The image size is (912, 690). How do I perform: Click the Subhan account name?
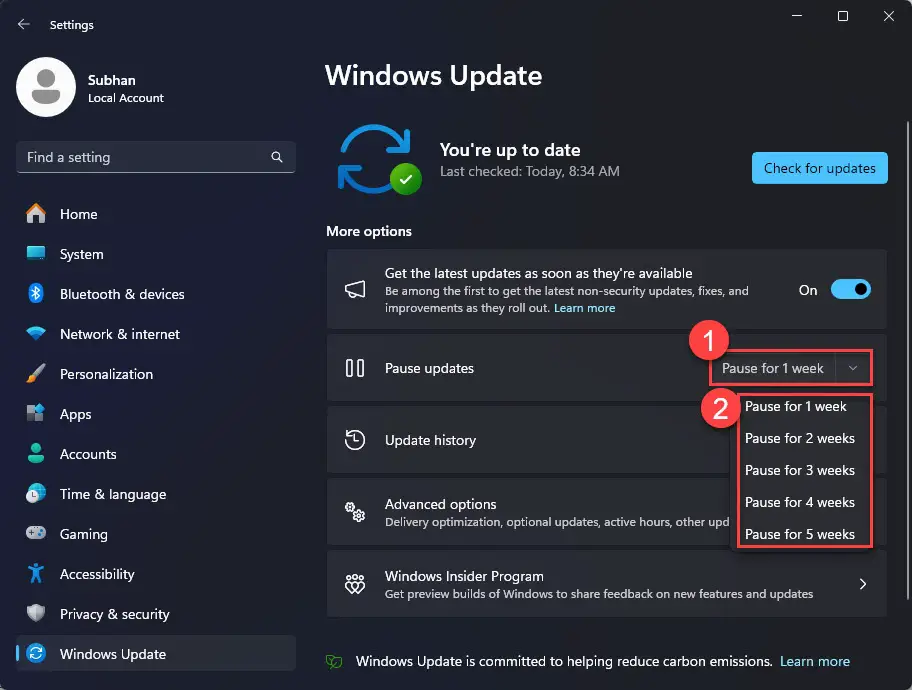[x=112, y=80]
